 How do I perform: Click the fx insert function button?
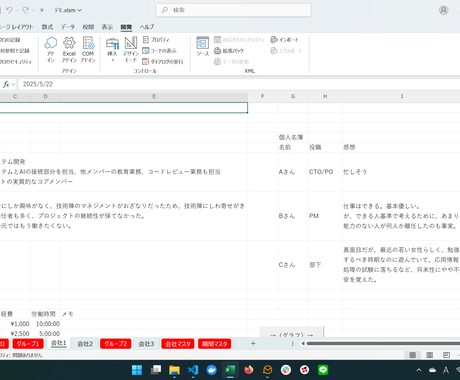[6, 84]
